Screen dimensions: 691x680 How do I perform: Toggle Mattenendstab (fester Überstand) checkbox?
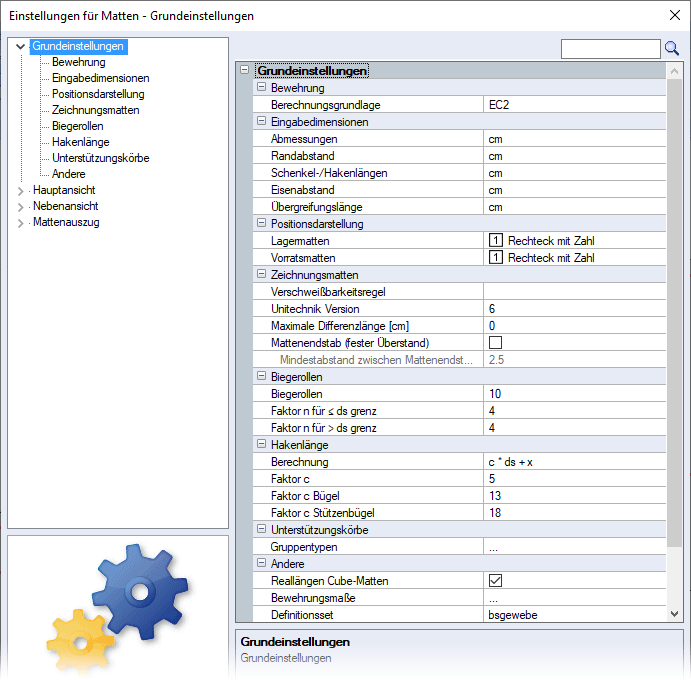coord(495,342)
